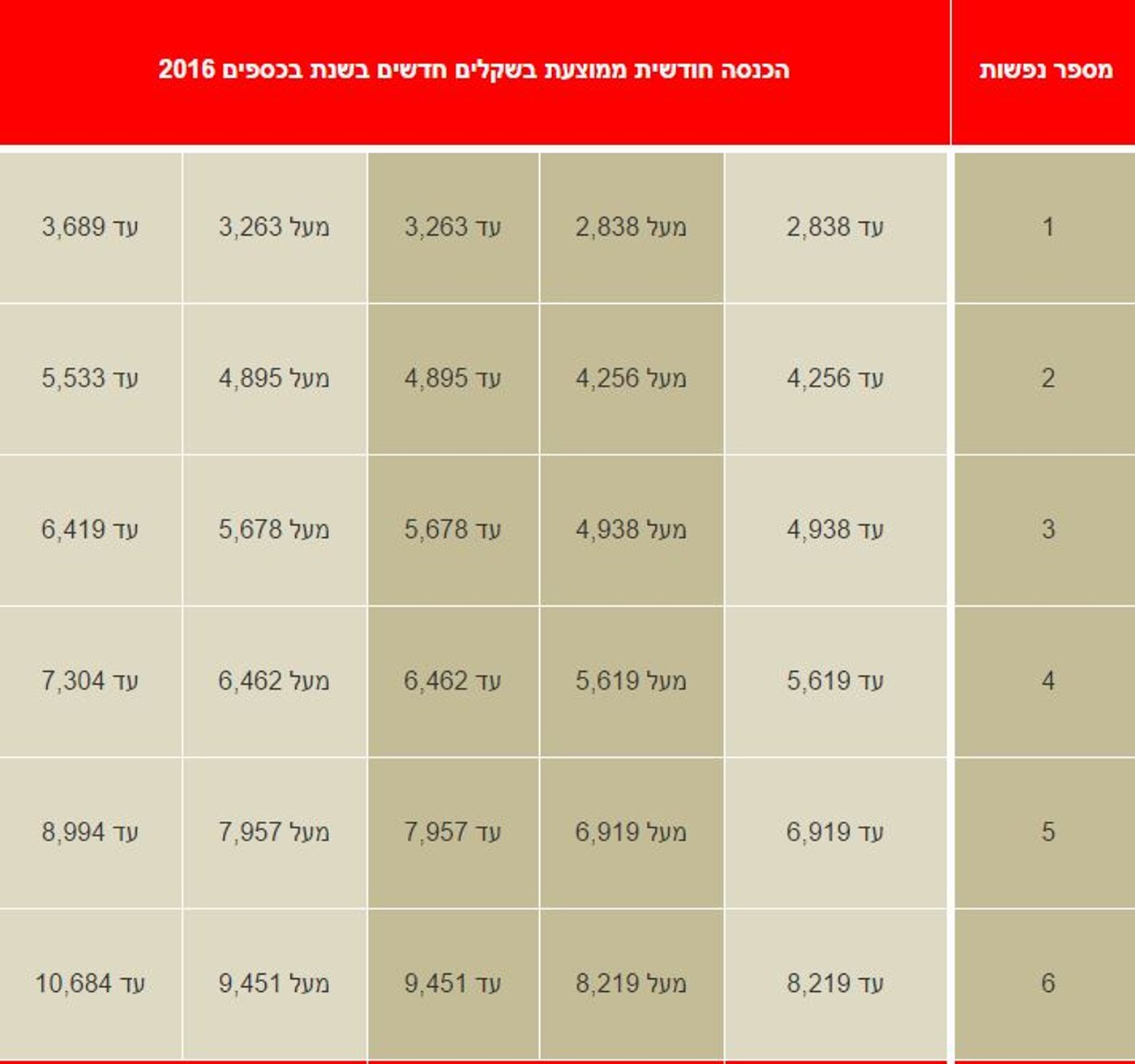Click the cell "עד 10,684"
Viewport: 1135px width, 1064px height.
(x=91, y=985)
